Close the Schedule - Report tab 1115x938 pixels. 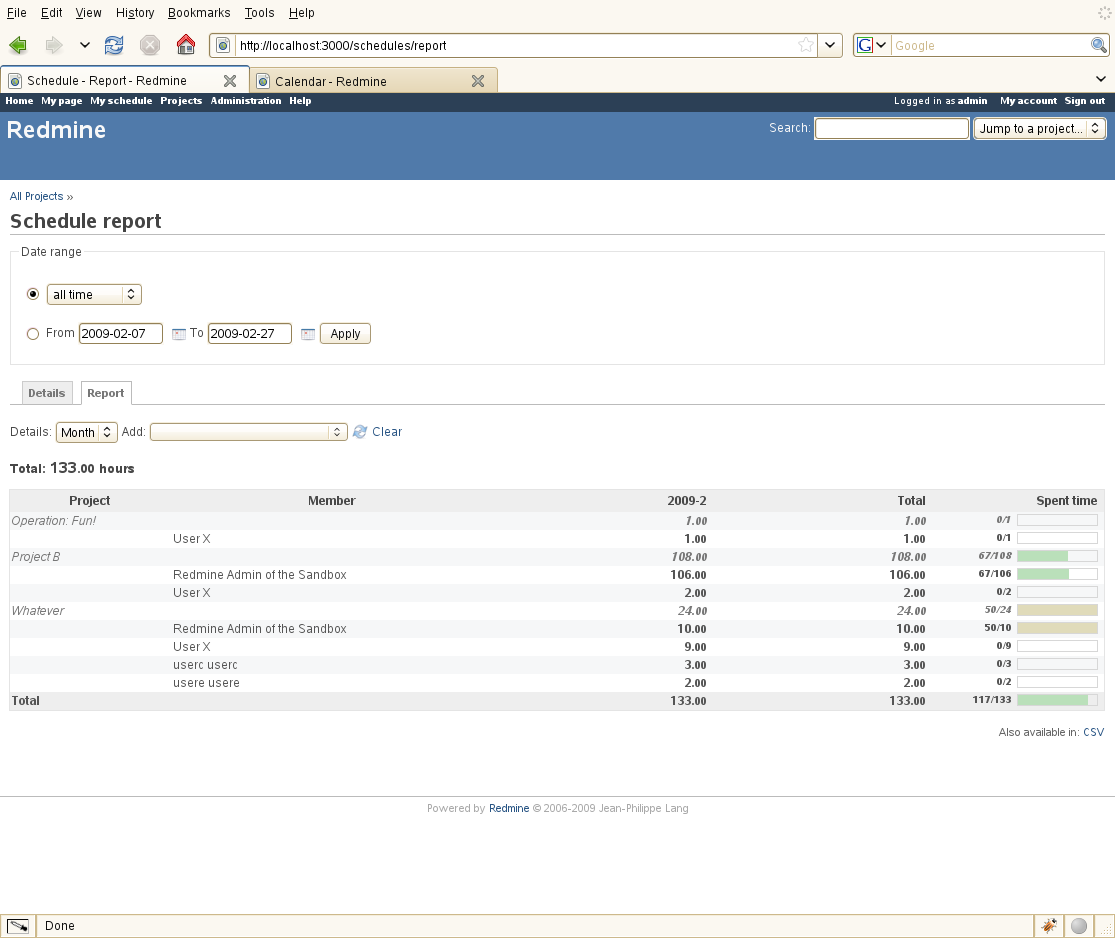[x=230, y=81]
